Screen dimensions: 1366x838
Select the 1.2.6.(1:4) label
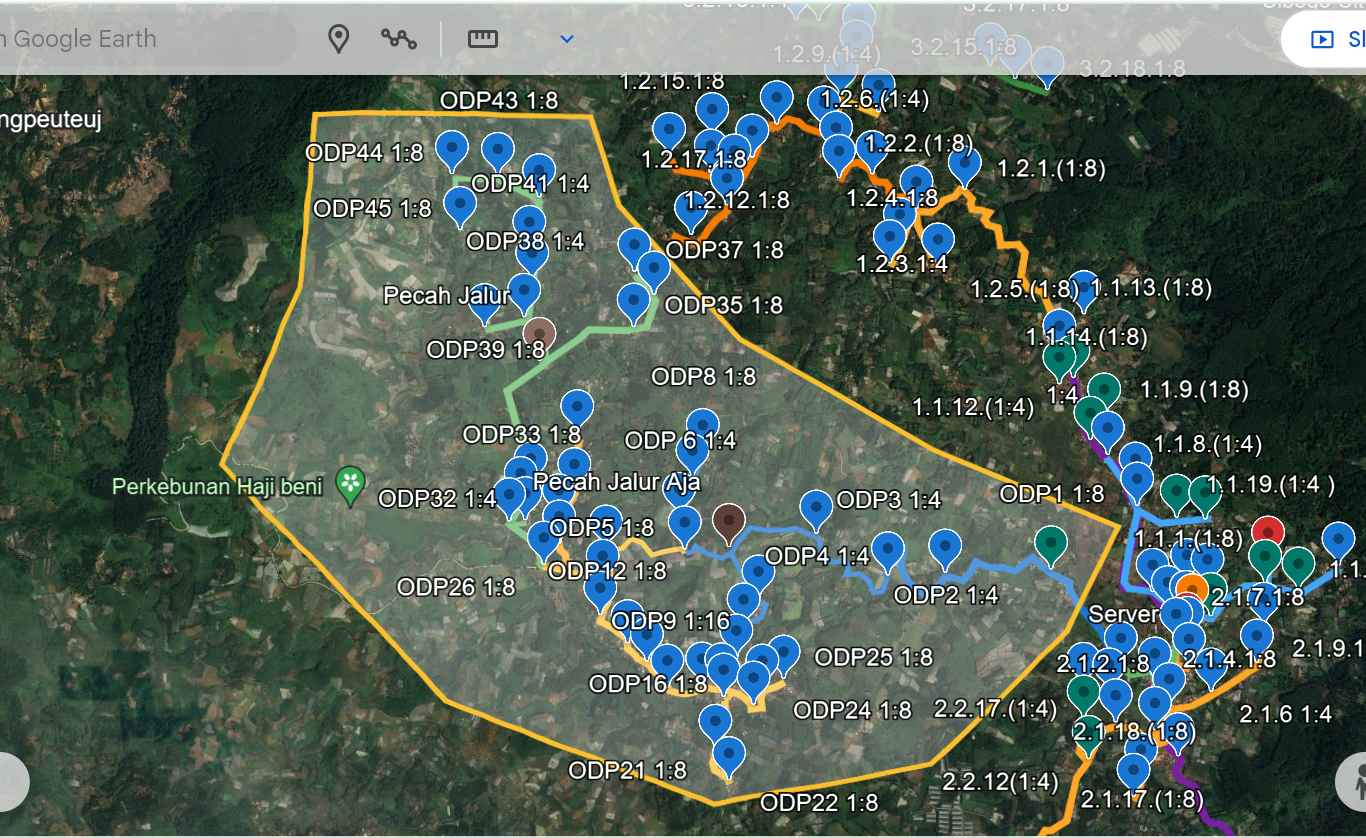pos(875,99)
